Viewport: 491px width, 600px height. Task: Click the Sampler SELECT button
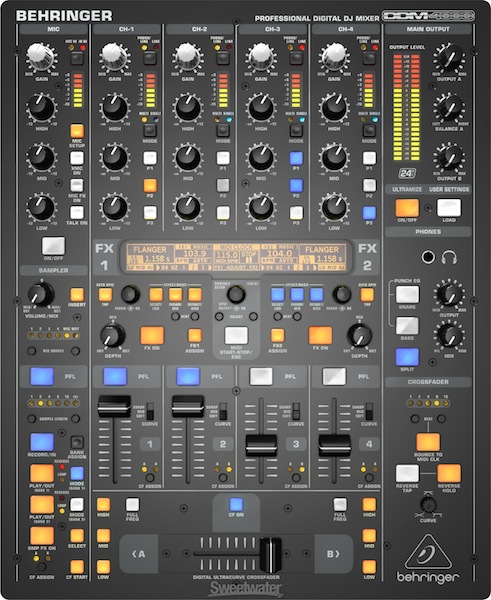pyautogui.click(x=77, y=536)
